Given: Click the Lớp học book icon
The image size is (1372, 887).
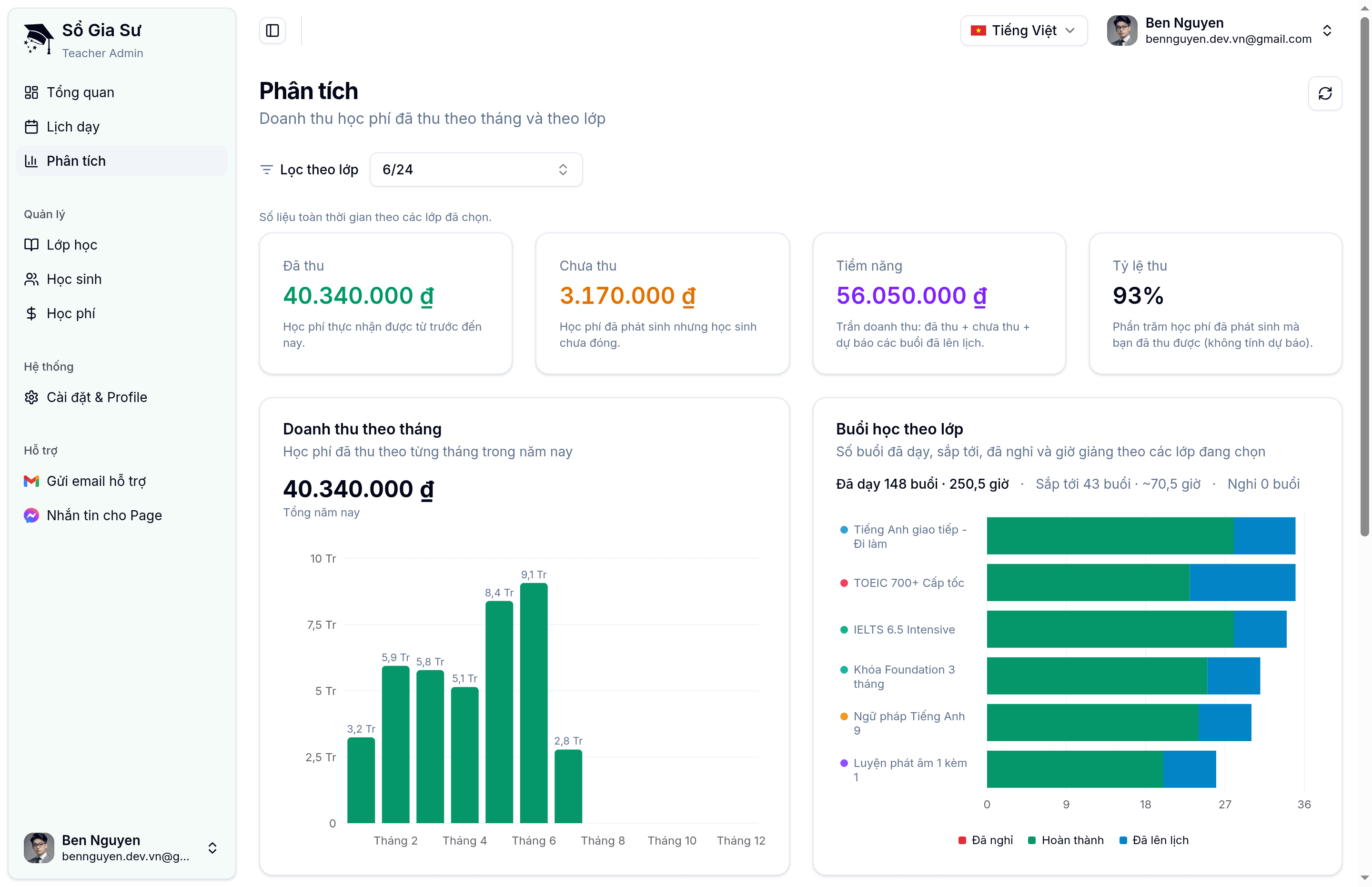Looking at the screenshot, I should (x=31, y=245).
